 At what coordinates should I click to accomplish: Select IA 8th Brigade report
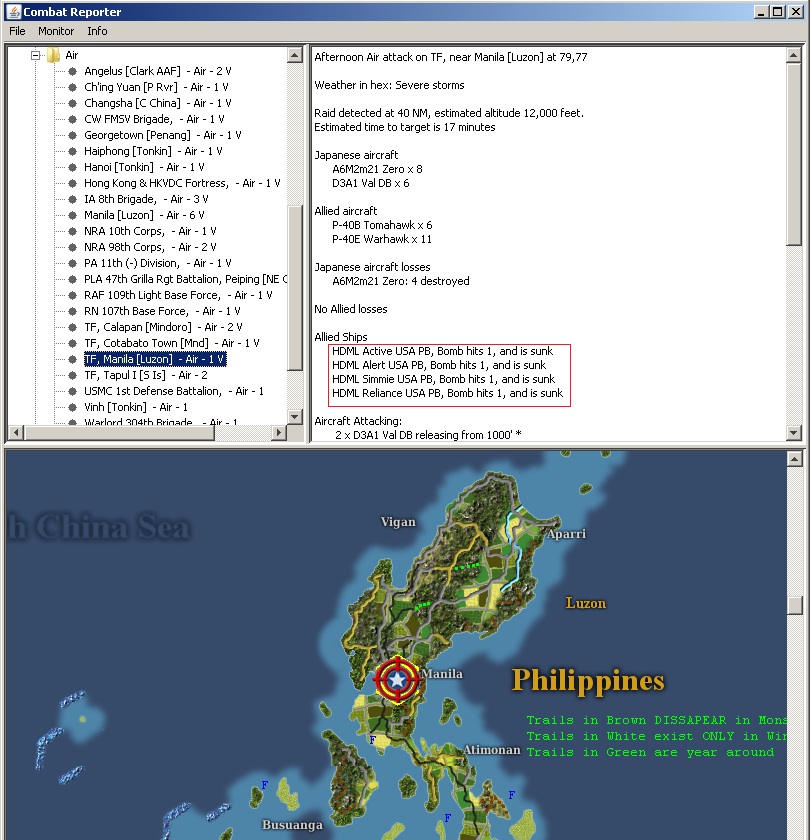point(146,200)
